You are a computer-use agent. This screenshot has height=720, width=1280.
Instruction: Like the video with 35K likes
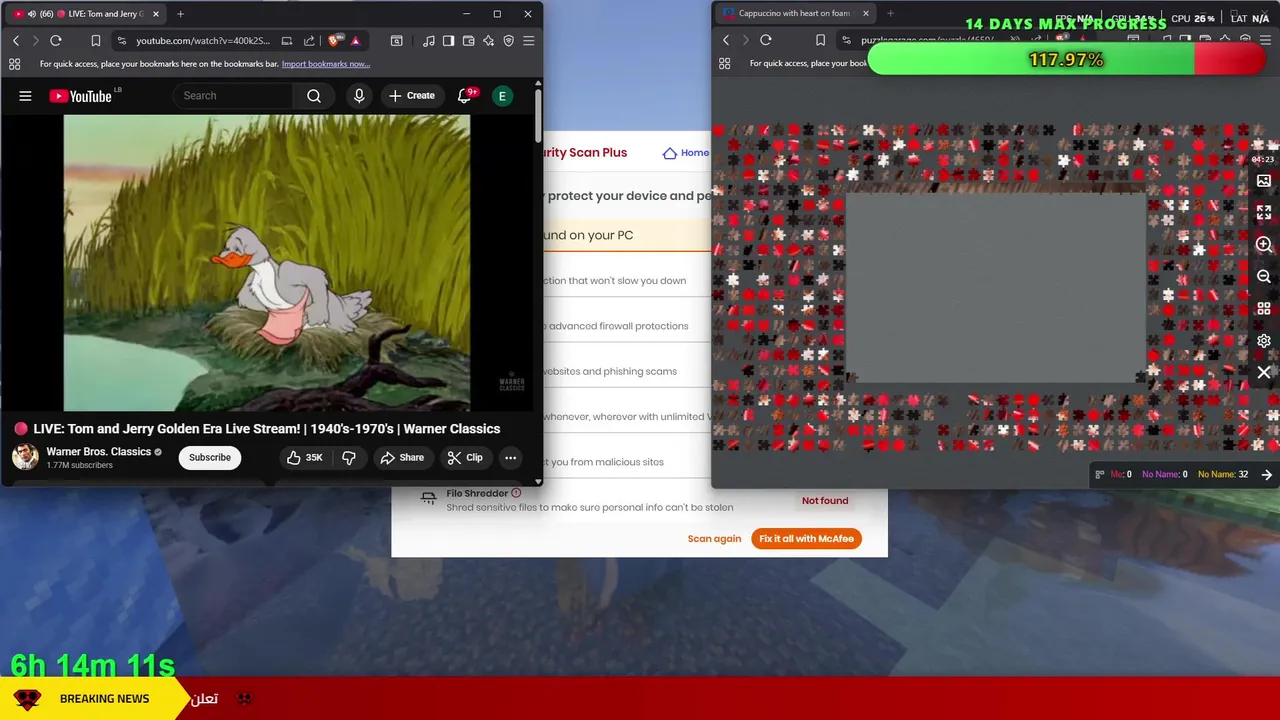(305, 457)
